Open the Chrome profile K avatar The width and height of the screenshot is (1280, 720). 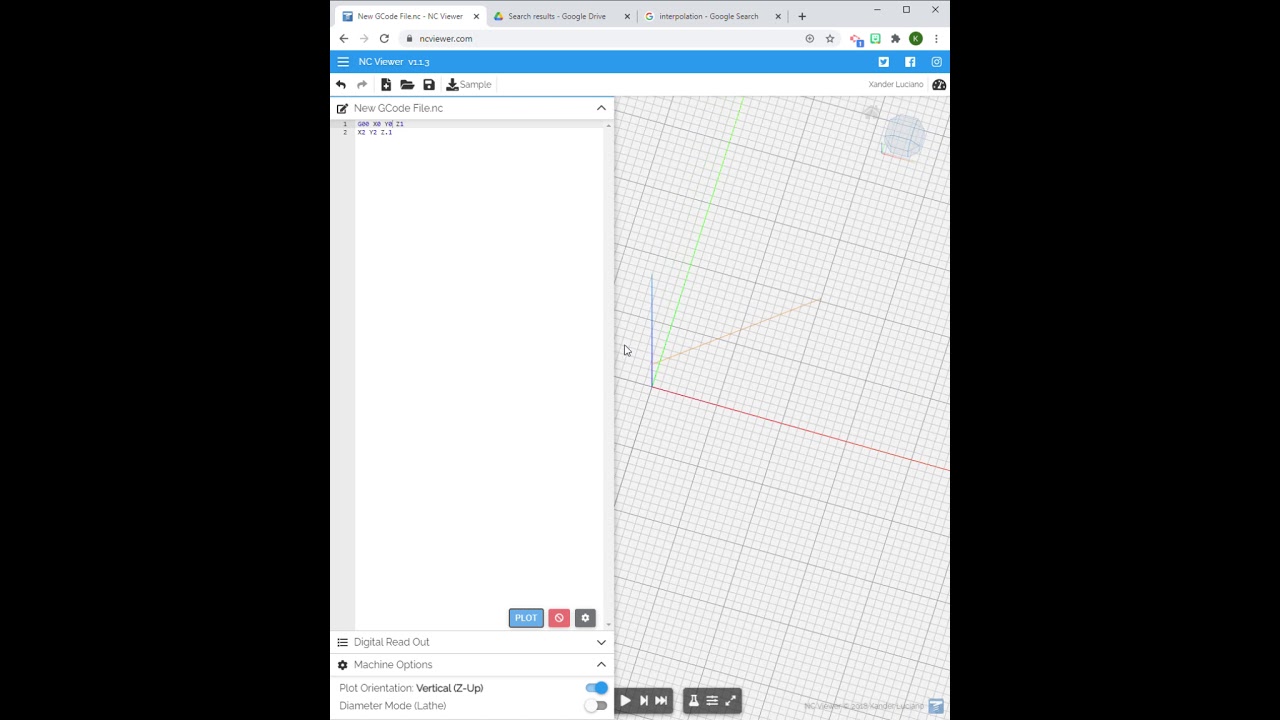(916, 39)
